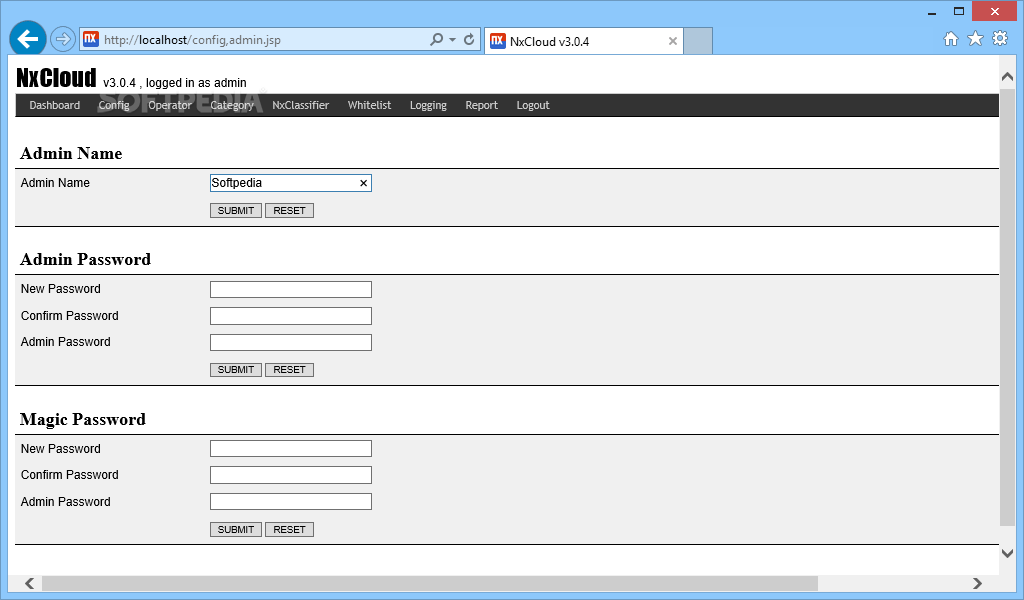Viewport: 1024px width, 600px height.
Task: Reset the Admin Name form
Action: pyautogui.click(x=289, y=210)
